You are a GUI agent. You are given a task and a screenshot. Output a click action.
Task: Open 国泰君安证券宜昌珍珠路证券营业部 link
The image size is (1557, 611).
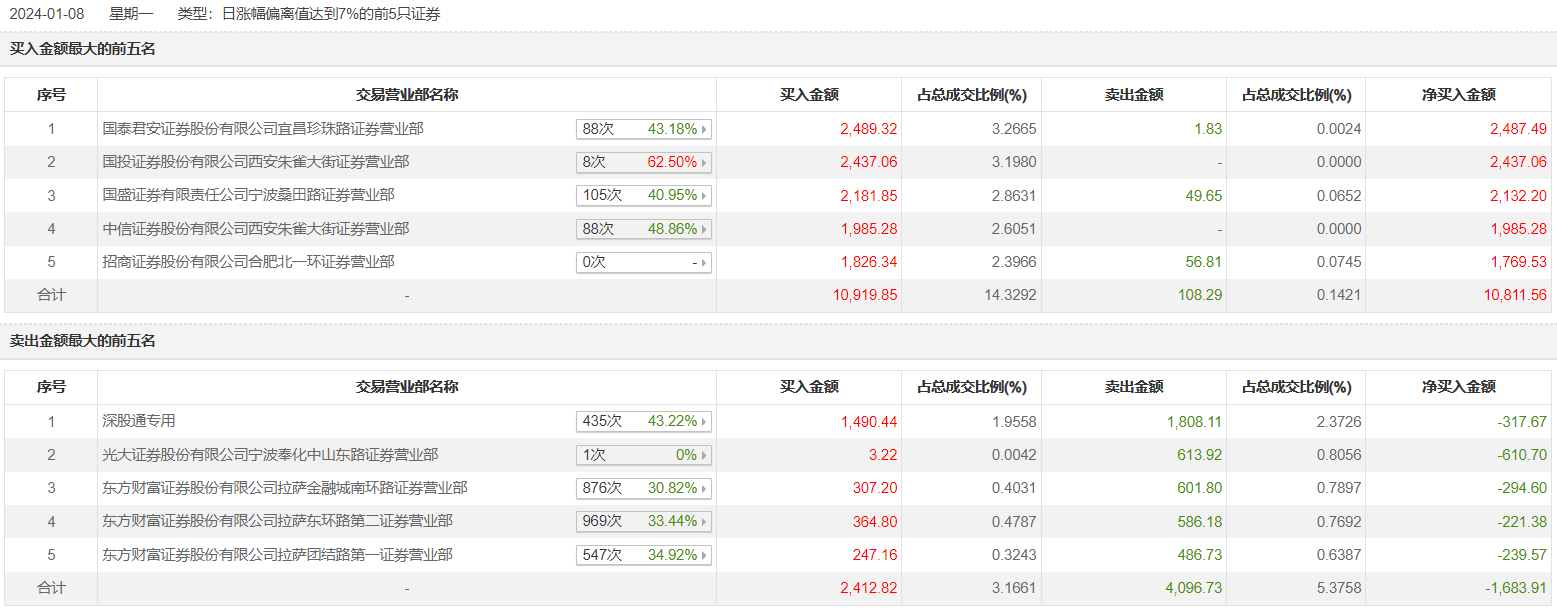coord(263,129)
